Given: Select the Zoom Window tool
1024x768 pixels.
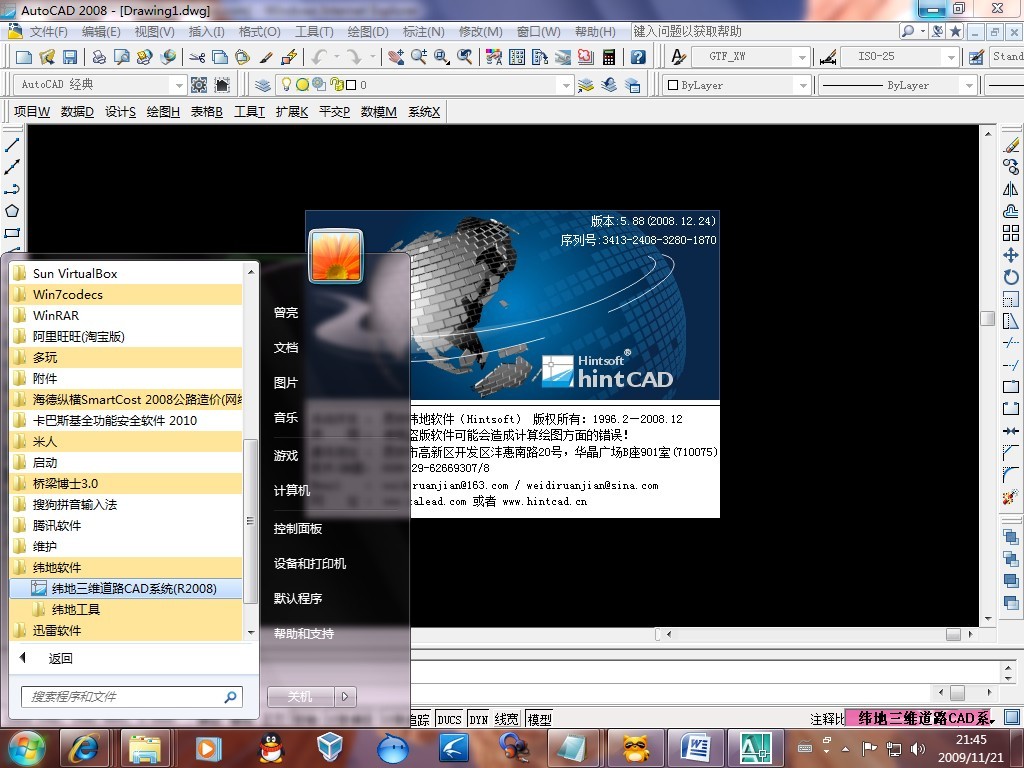Looking at the screenshot, I should pyautogui.click(x=441, y=57).
